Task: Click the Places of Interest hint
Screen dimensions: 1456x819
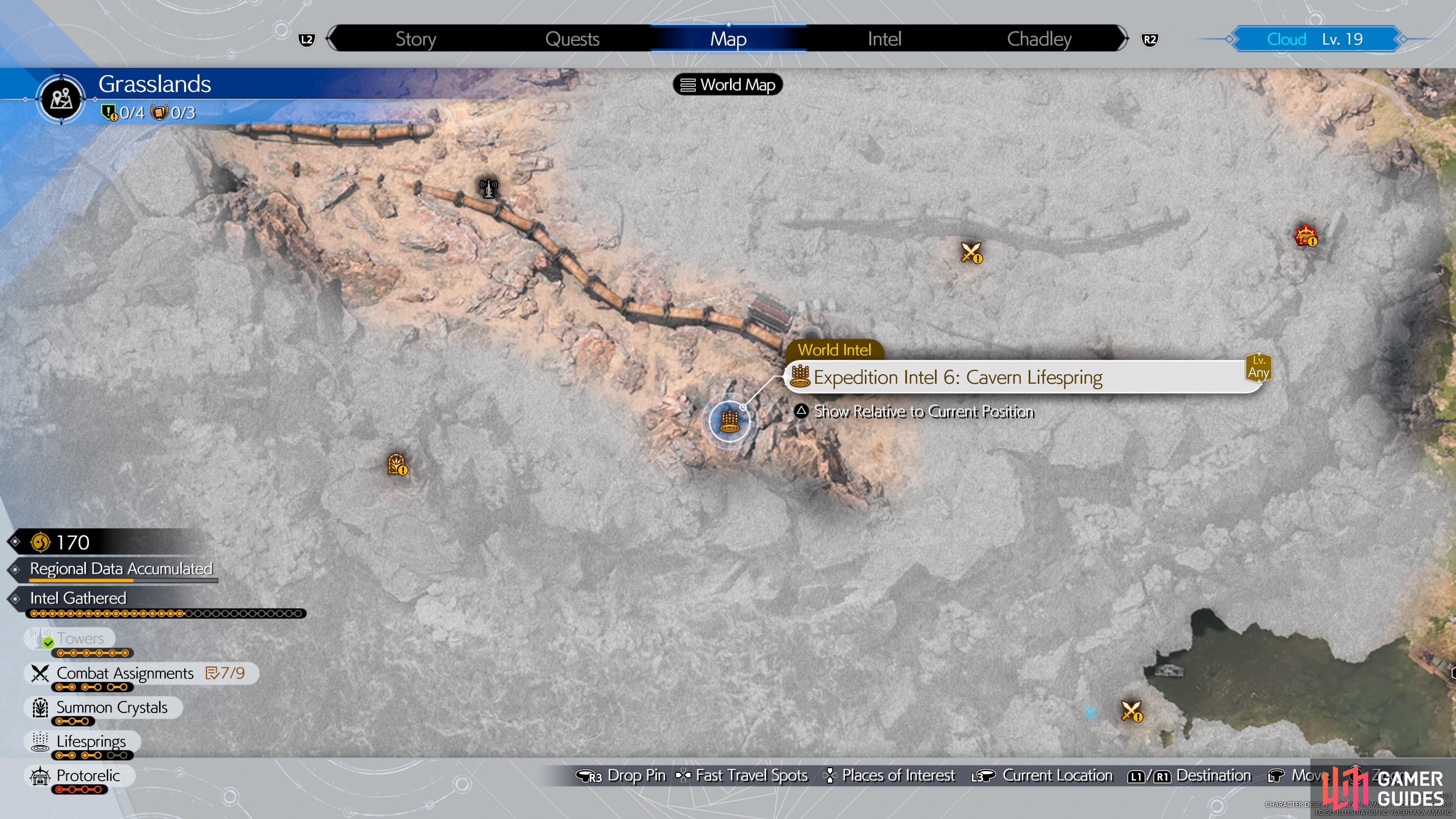Action: [x=889, y=775]
